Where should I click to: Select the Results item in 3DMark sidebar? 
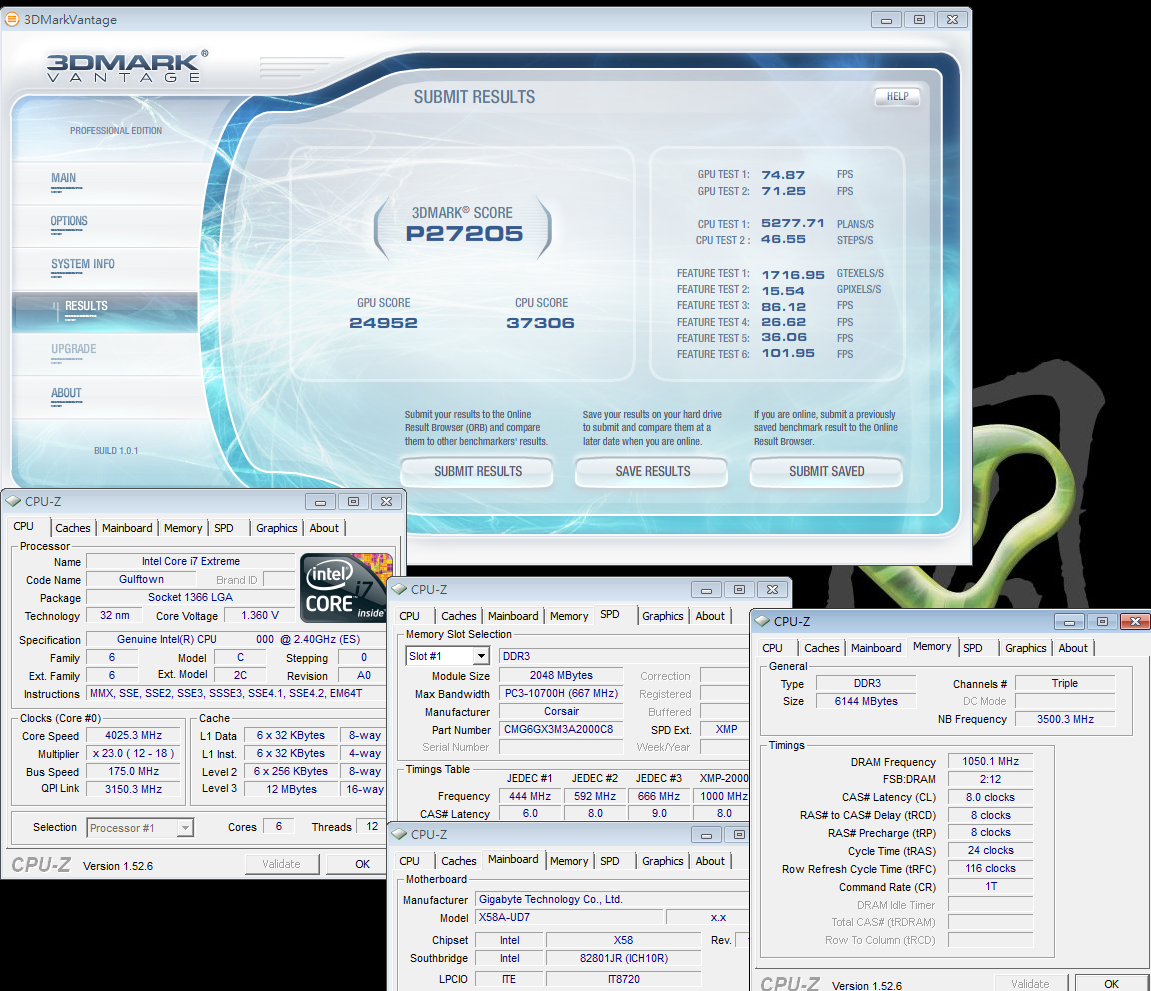86,306
